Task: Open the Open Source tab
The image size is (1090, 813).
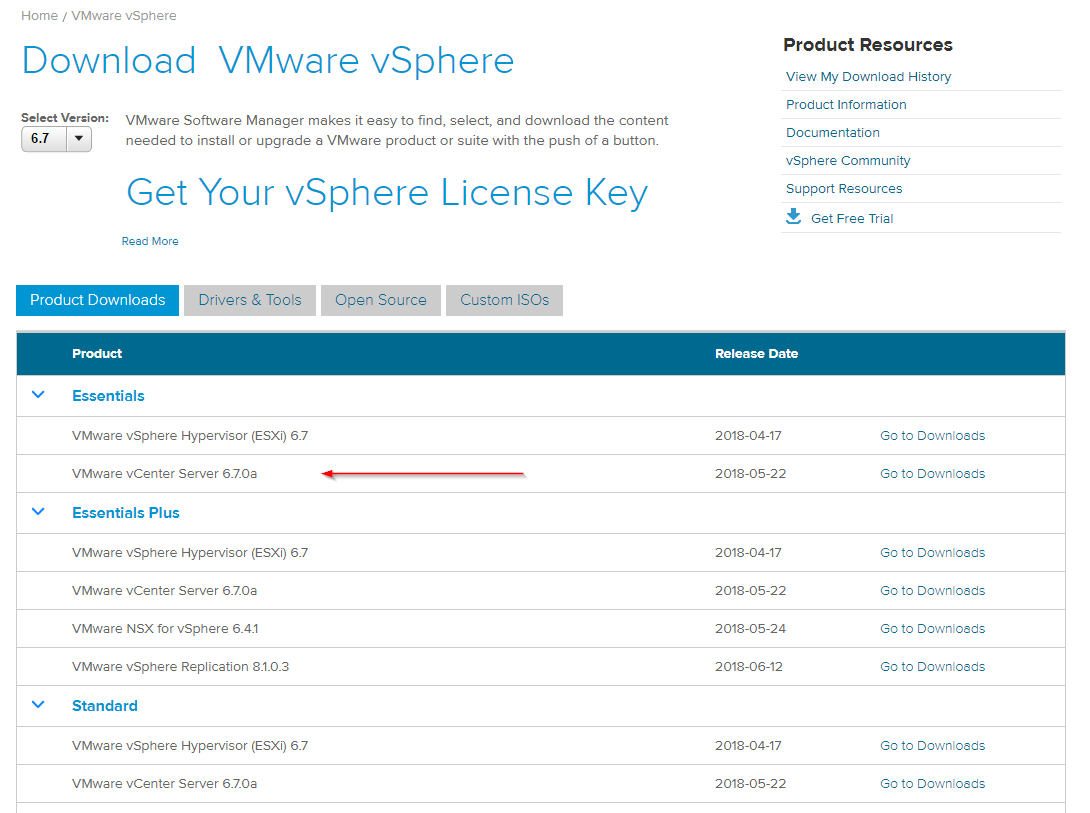Action: 381,300
